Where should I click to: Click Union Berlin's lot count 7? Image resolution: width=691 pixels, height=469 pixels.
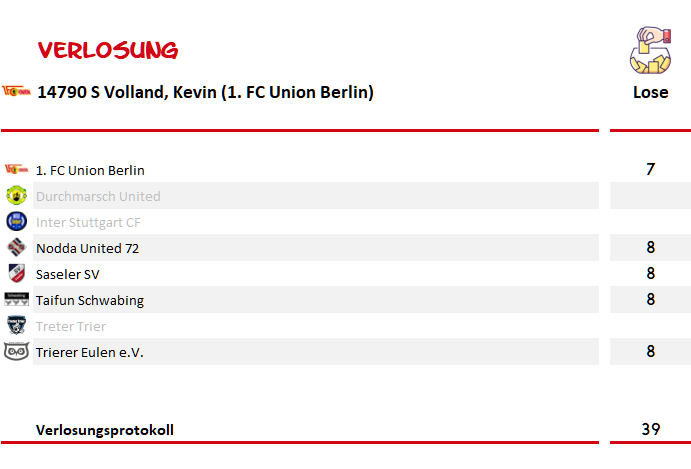point(650,169)
